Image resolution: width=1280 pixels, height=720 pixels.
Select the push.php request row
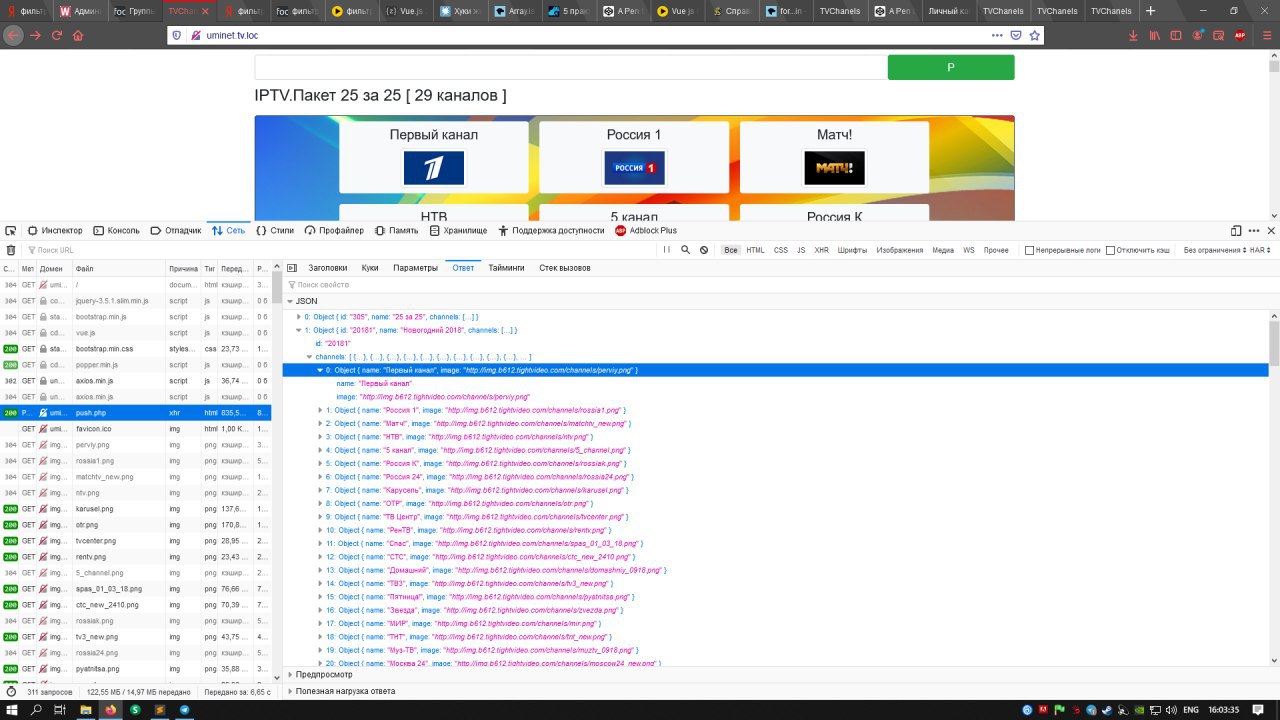[x=135, y=413]
